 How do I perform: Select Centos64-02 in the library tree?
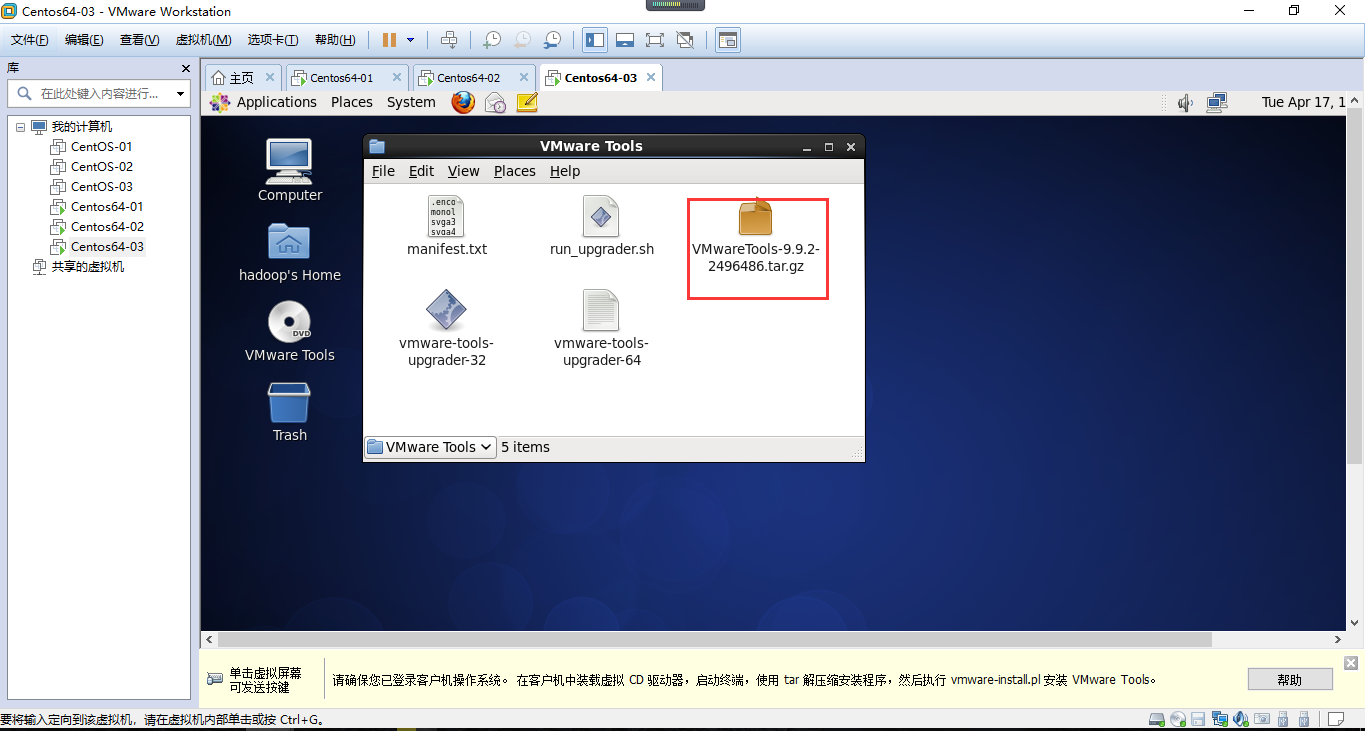97,227
